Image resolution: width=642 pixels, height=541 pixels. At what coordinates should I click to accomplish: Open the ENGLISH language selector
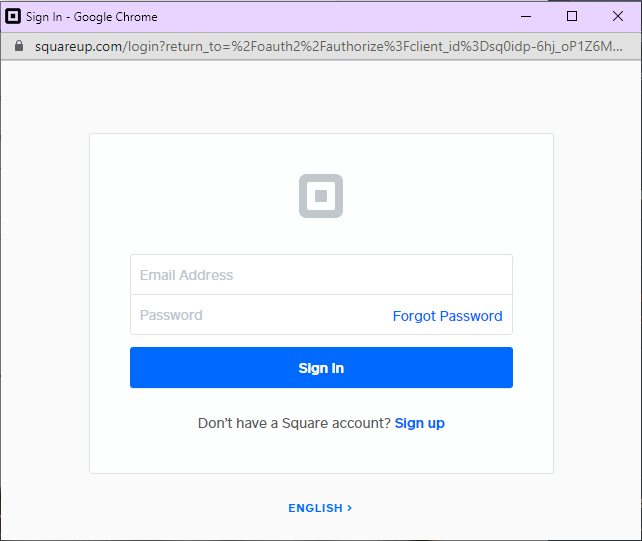point(316,508)
